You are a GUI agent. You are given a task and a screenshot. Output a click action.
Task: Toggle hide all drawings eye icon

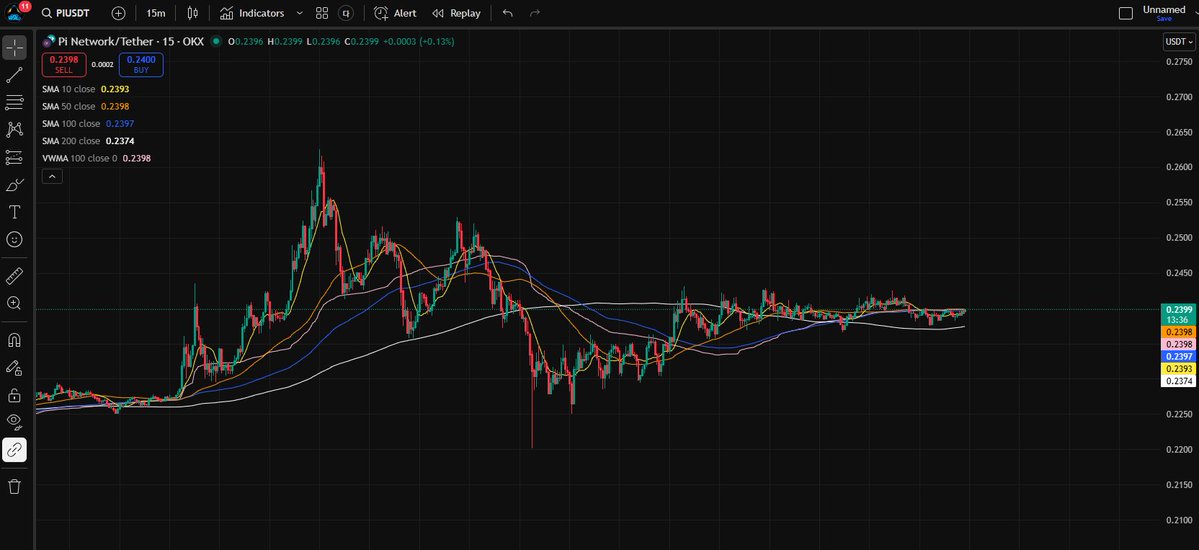(x=15, y=421)
